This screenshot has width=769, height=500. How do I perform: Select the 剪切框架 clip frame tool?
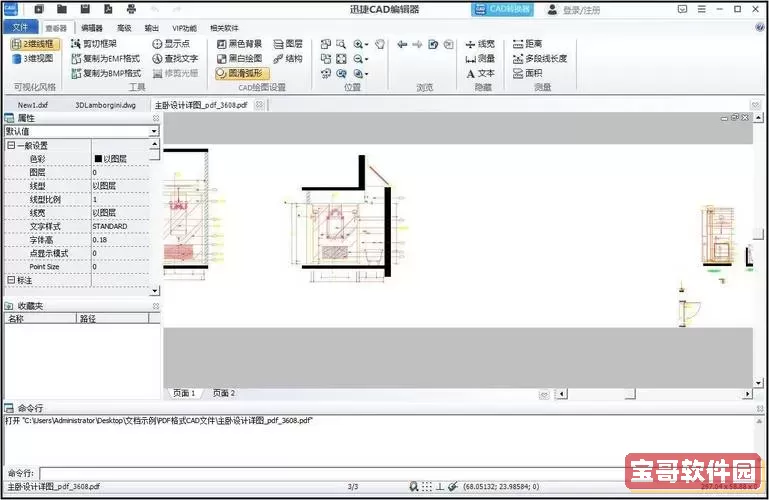pyautogui.click(x=94, y=44)
